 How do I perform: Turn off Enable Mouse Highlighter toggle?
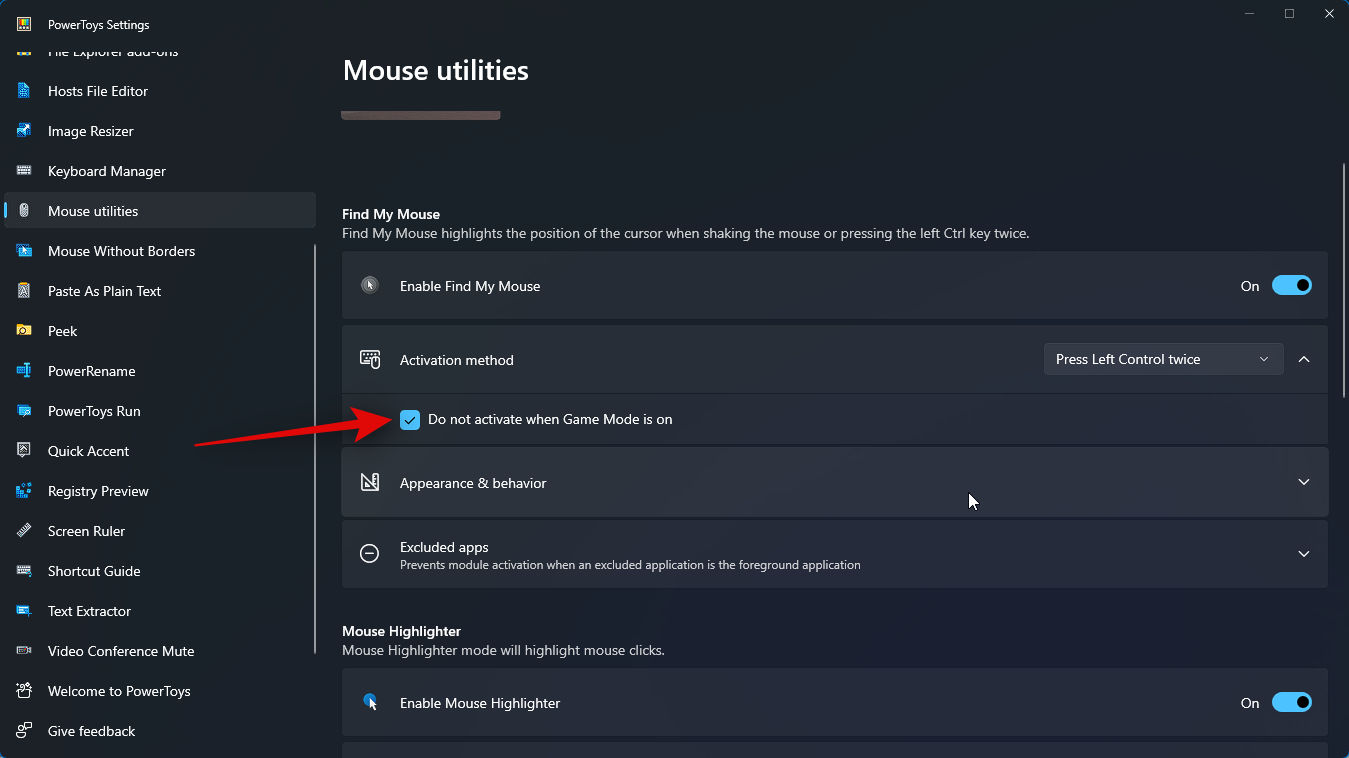[1291, 703]
